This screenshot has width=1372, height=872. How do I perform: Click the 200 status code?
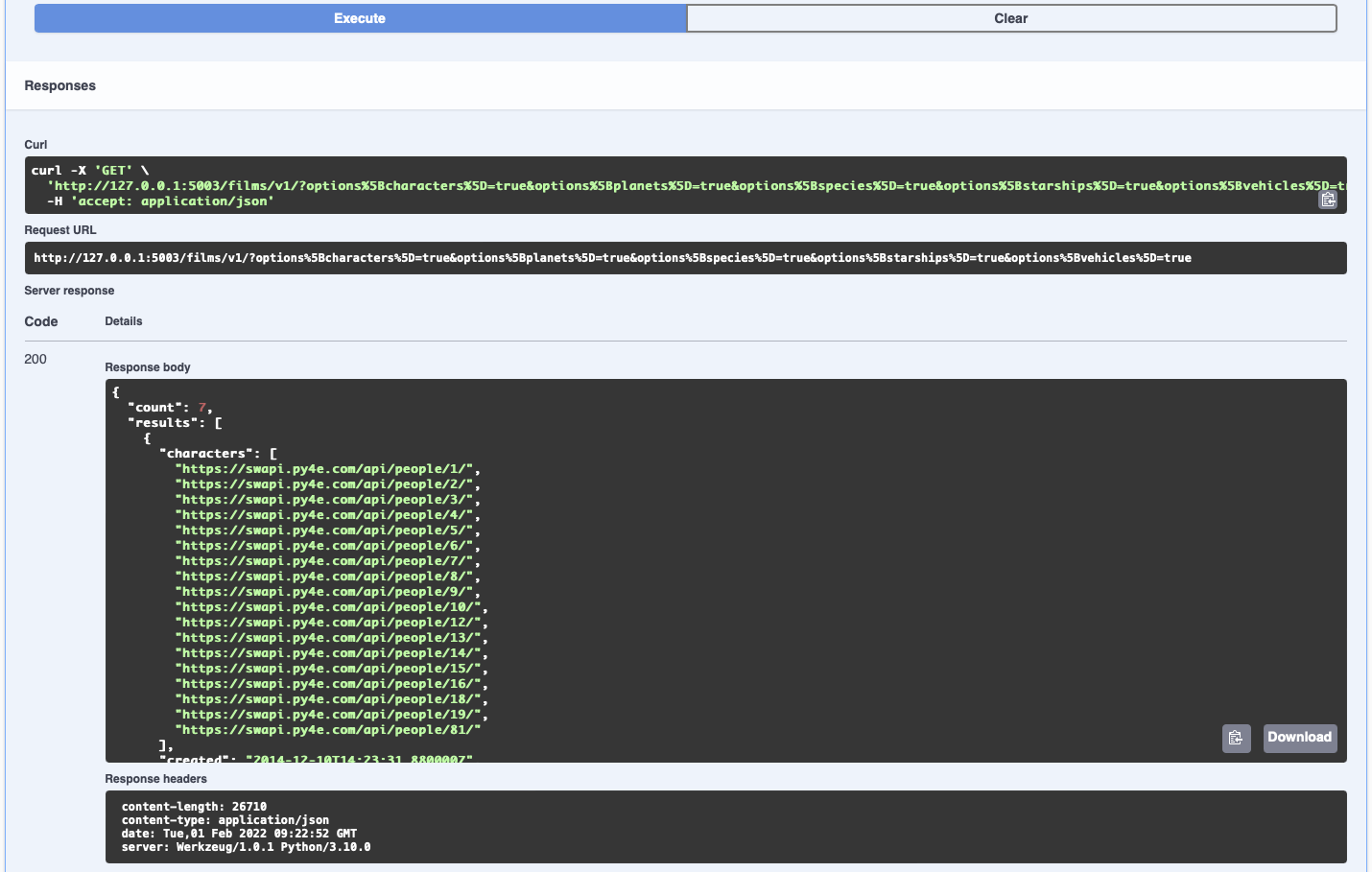[35, 359]
